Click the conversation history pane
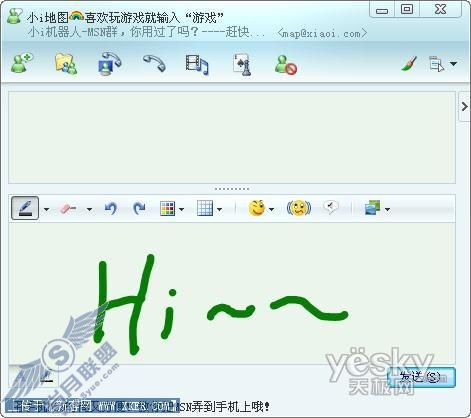Viewport: 471px width, 418px height. pyautogui.click(x=232, y=137)
